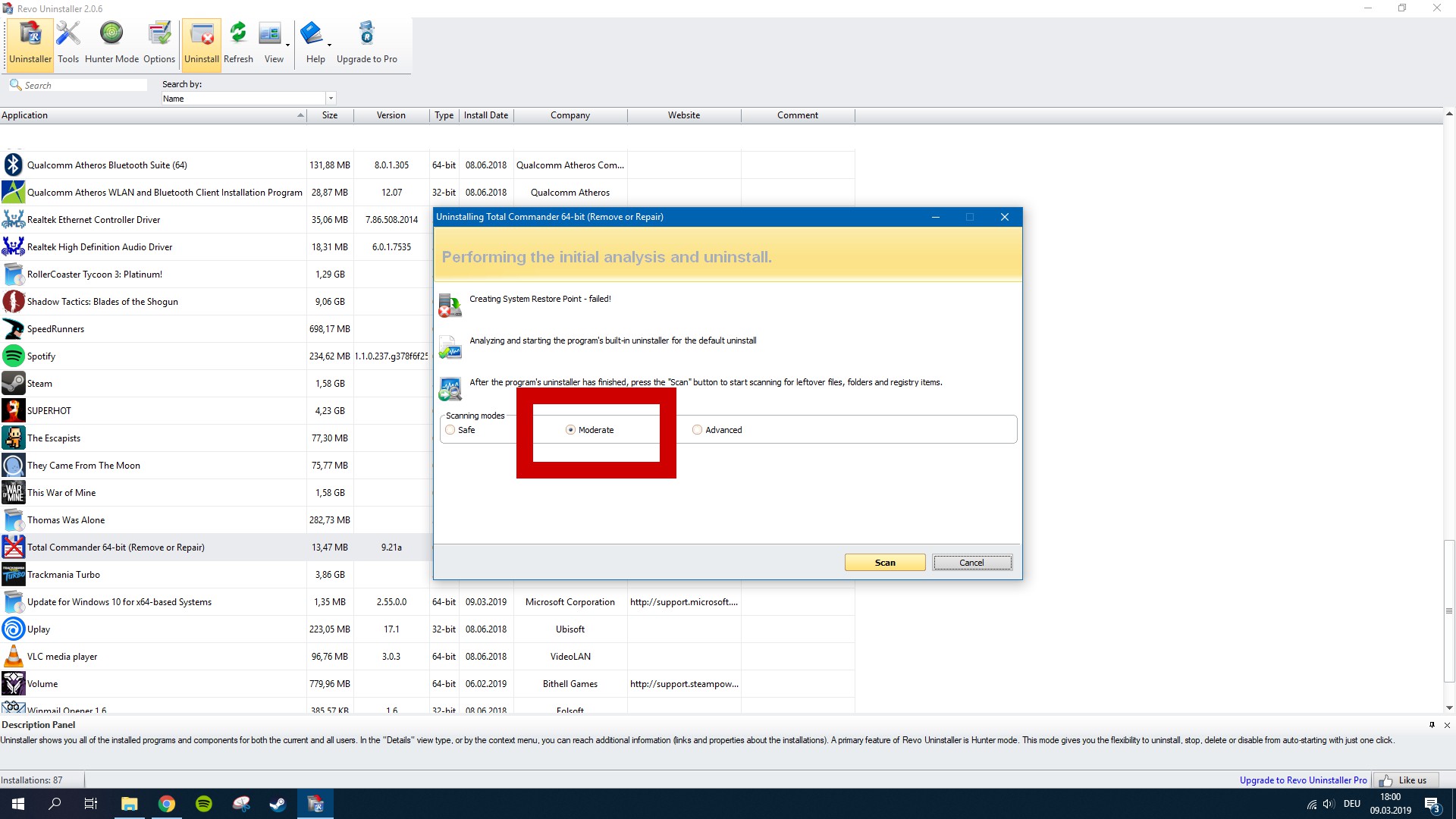
Task: Click the application list vertical scrollbar
Action: 1449,610
